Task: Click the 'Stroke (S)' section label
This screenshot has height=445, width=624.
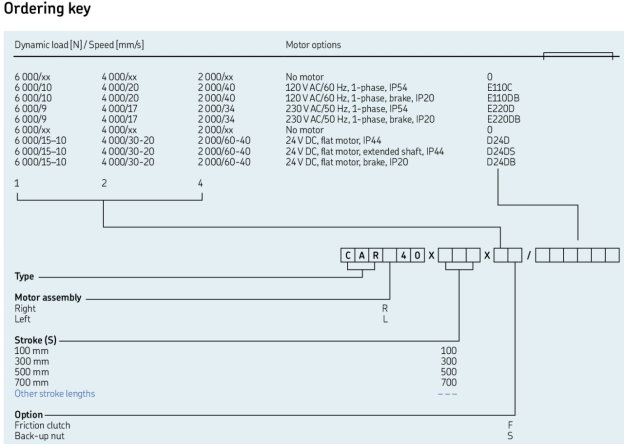Action: click(x=36, y=340)
